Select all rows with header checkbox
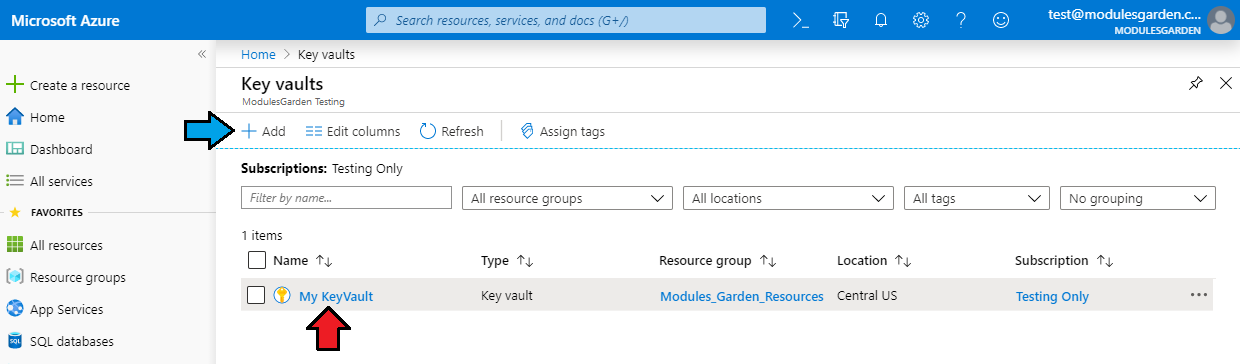Viewport: 1240px width, 364px height. (257, 260)
